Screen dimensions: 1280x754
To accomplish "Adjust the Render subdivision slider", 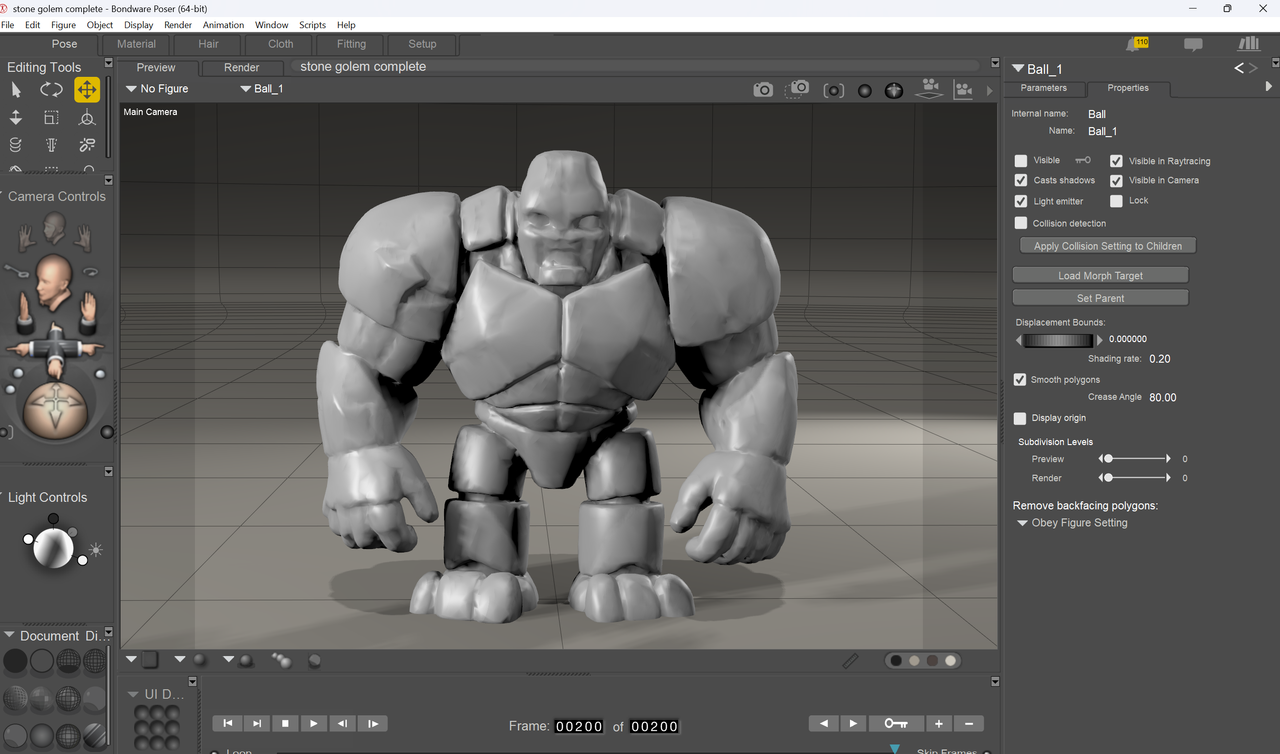I will (1135, 478).
